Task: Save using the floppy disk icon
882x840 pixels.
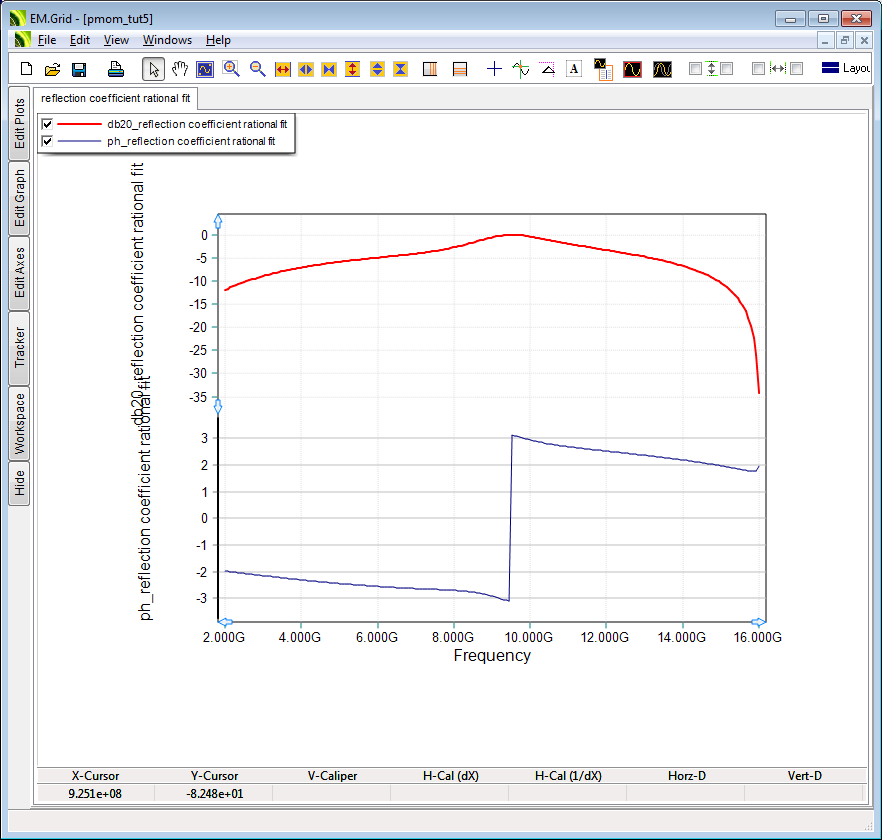Action: click(x=79, y=69)
